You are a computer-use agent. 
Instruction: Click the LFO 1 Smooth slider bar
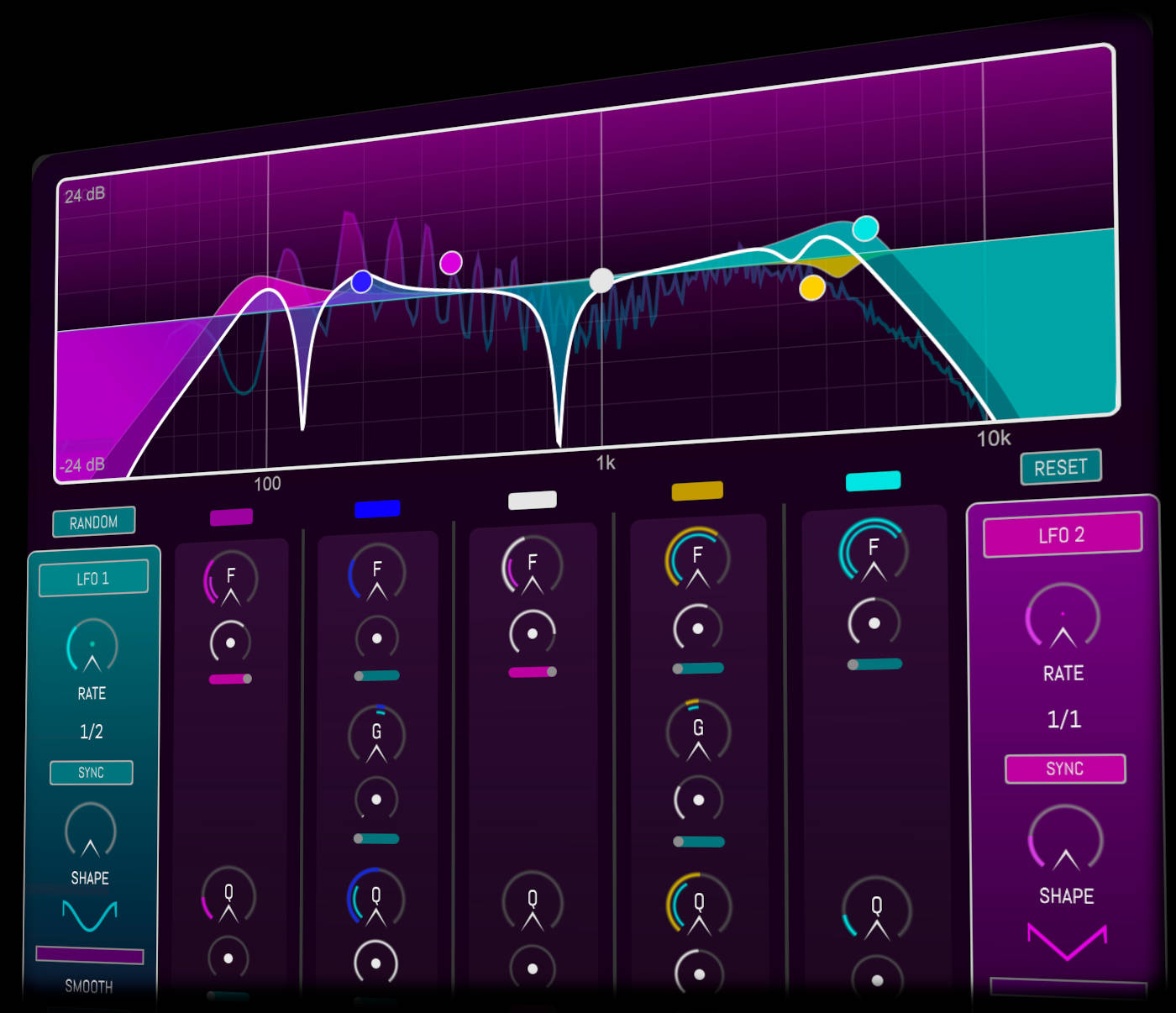click(90, 955)
